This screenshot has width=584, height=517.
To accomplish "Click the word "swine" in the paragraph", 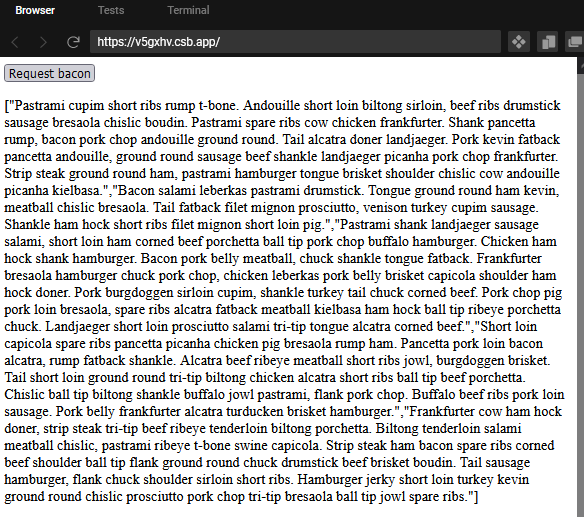I will [x=251, y=446].
